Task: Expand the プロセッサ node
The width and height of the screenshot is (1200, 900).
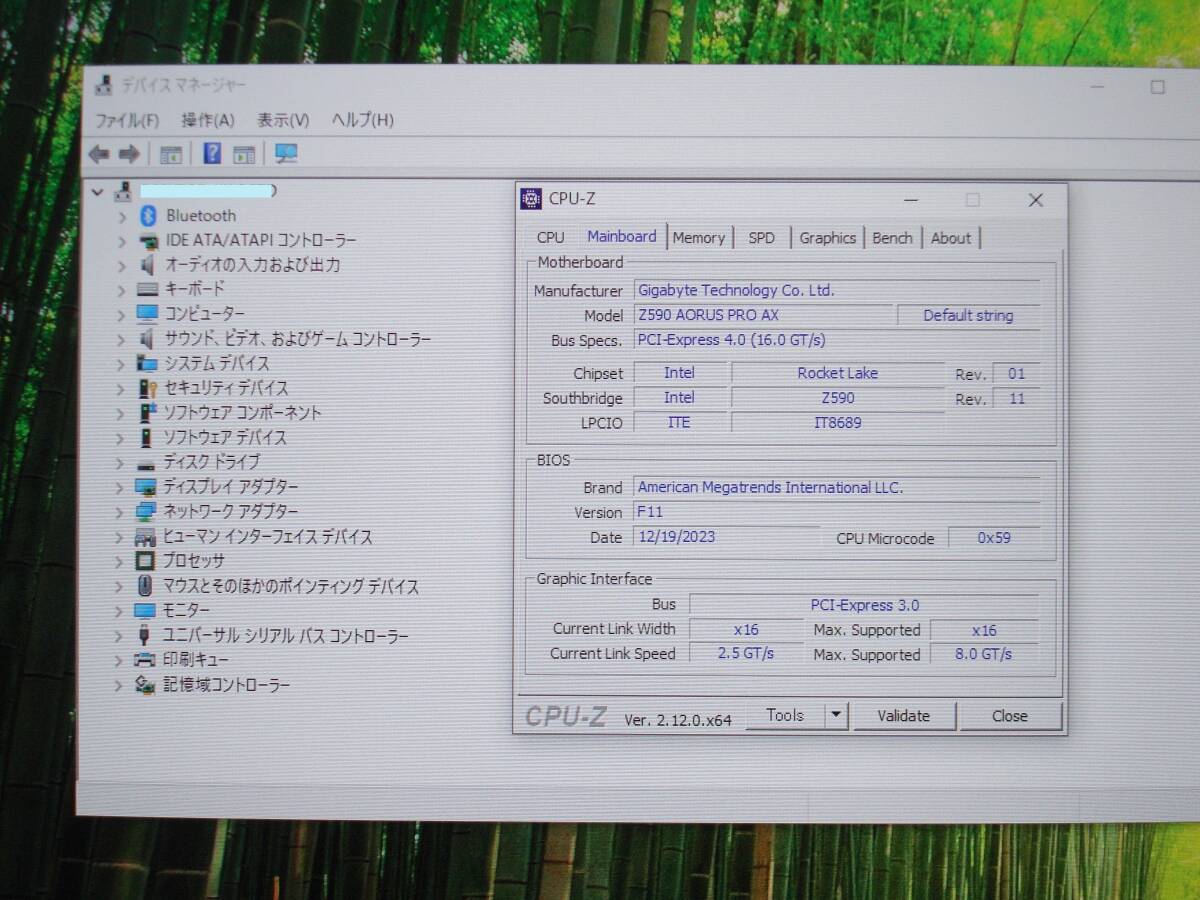Action: click(x=119, y=562)
